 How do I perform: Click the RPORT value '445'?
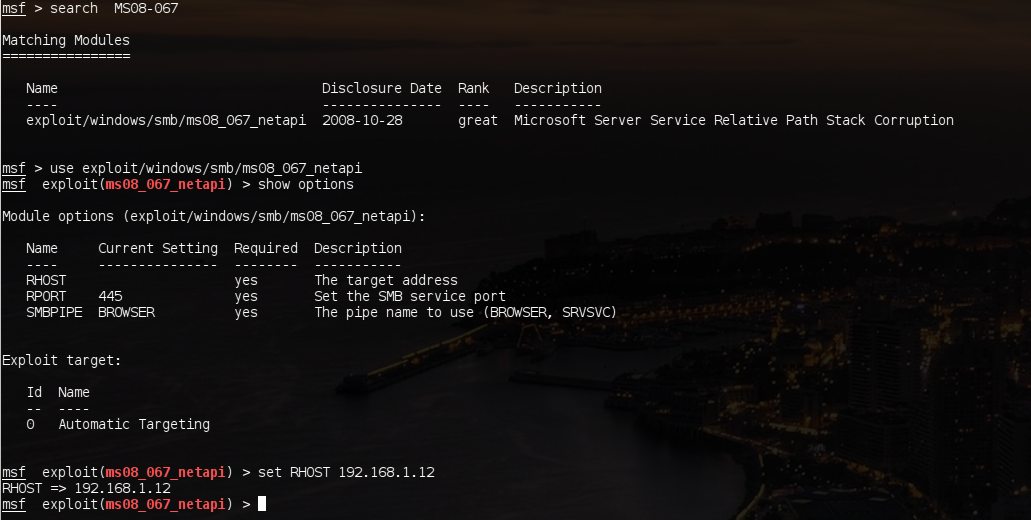tap(110, 296)
